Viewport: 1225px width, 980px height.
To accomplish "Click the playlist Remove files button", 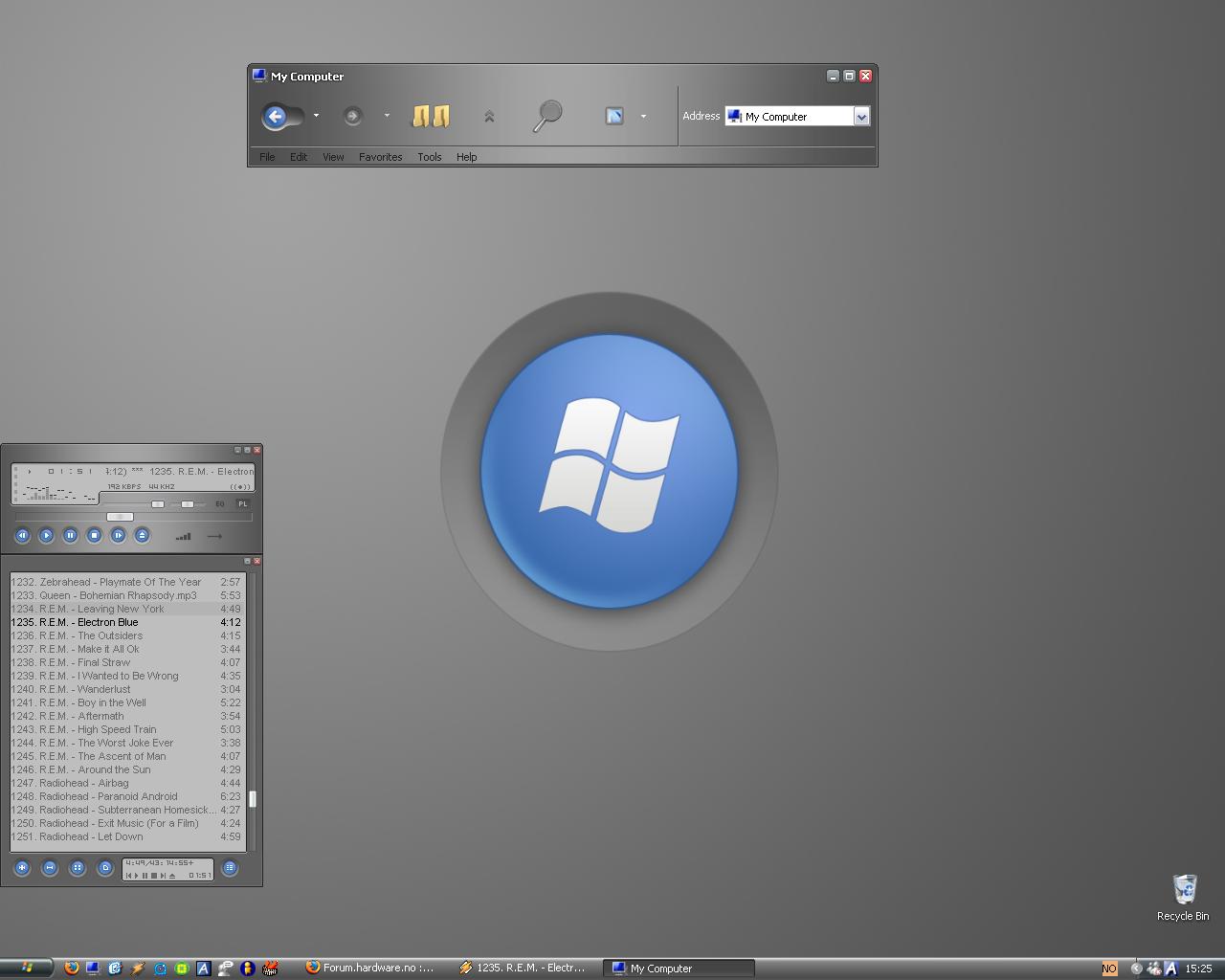I will point(50,868).
